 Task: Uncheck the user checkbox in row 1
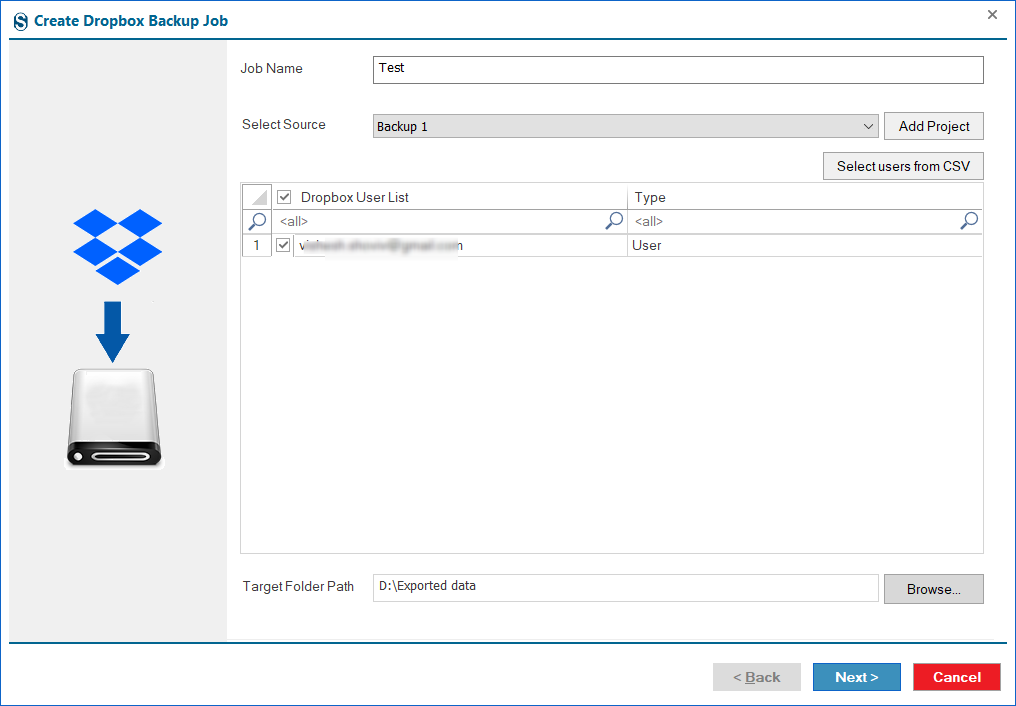283,245
